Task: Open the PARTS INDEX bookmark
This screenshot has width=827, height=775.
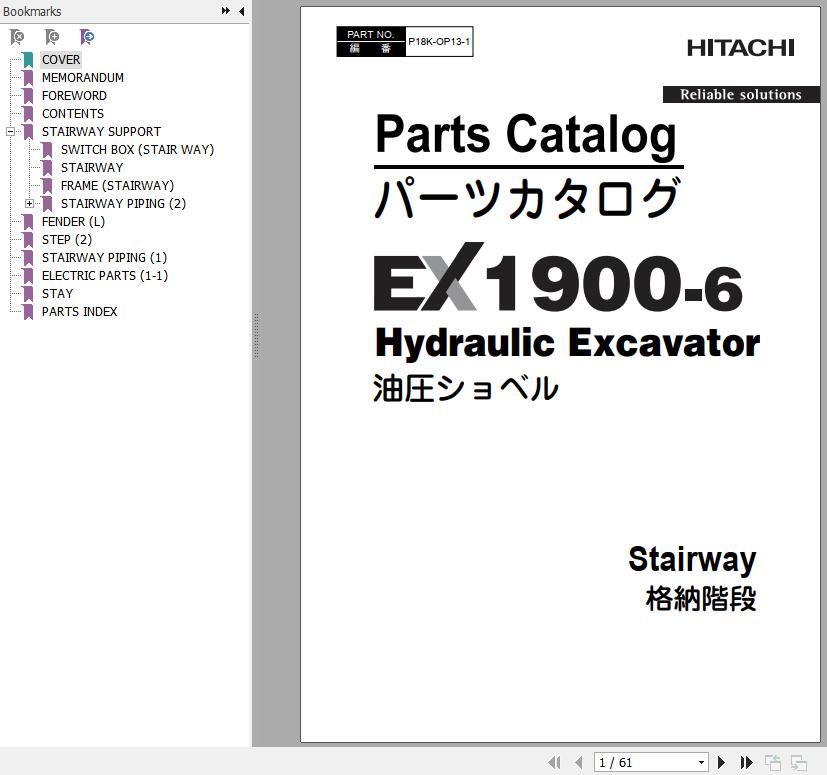Action: 80,311
